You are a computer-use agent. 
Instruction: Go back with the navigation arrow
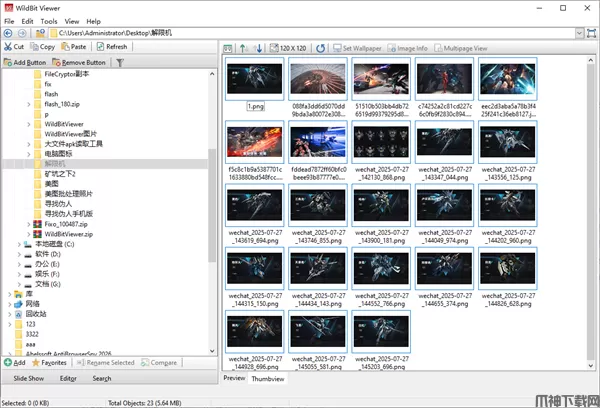(8, 33)
